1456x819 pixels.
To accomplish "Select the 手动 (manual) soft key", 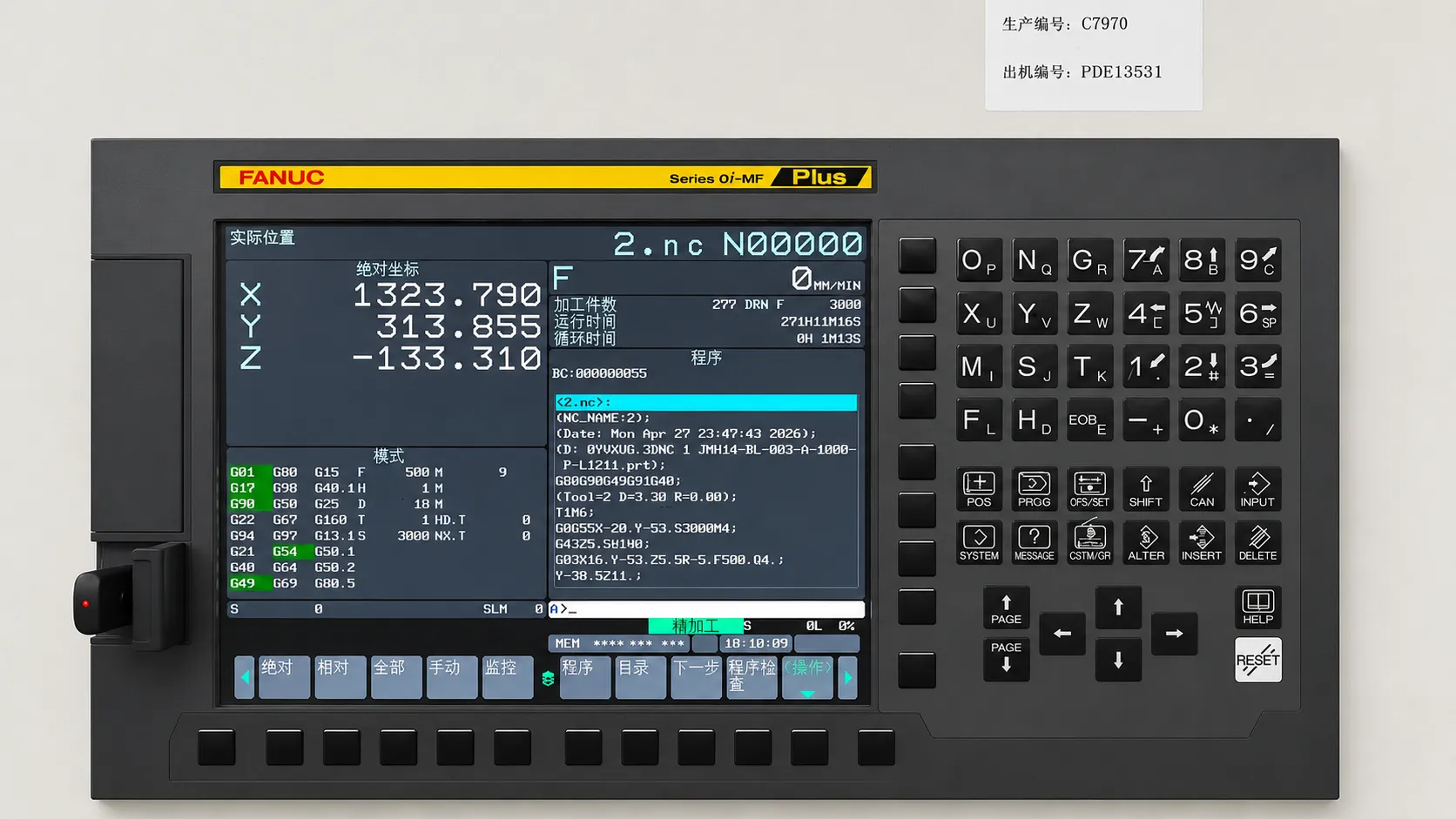I will (x=452, y=676).
